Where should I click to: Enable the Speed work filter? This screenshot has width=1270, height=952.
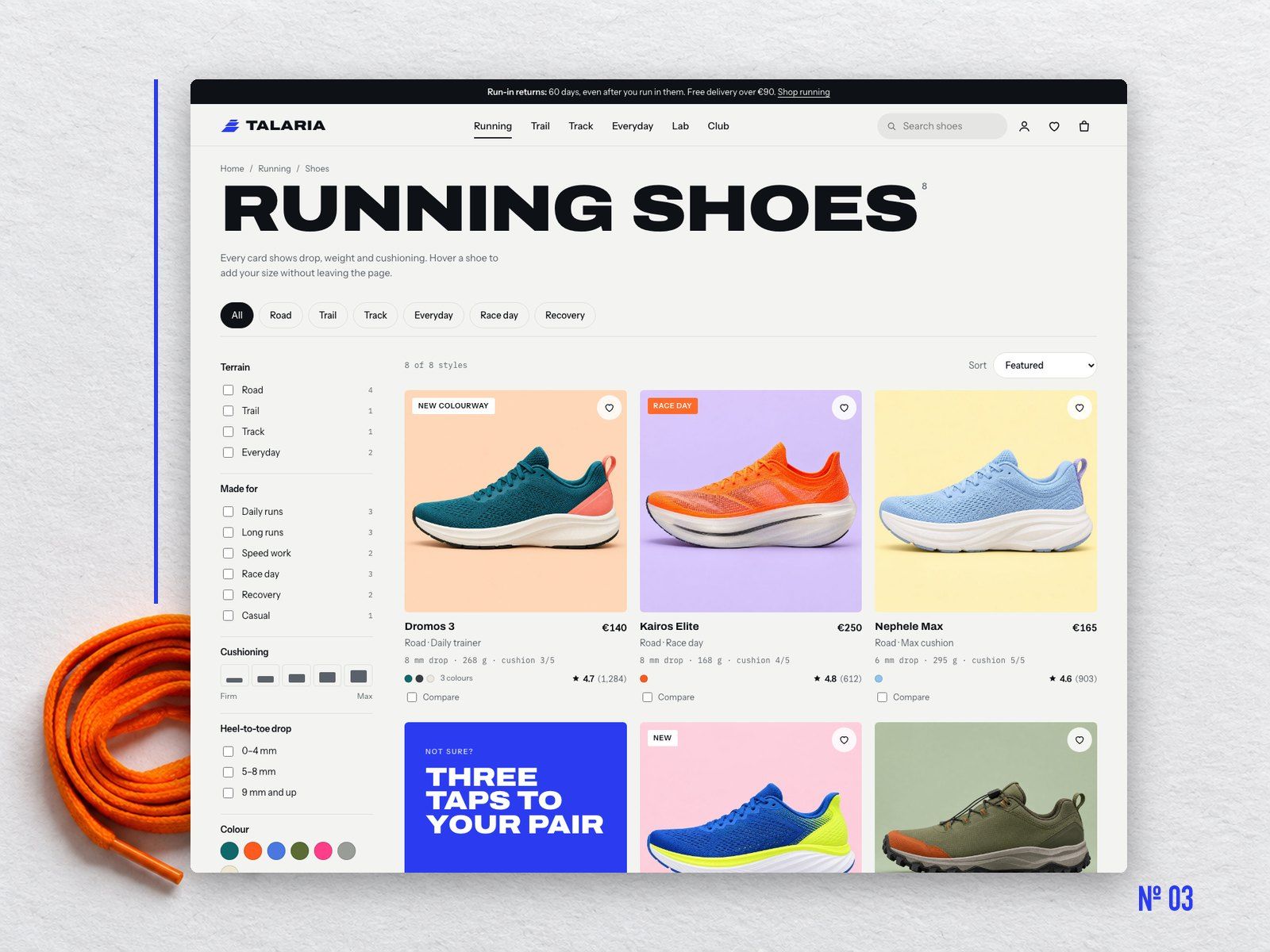229,553
